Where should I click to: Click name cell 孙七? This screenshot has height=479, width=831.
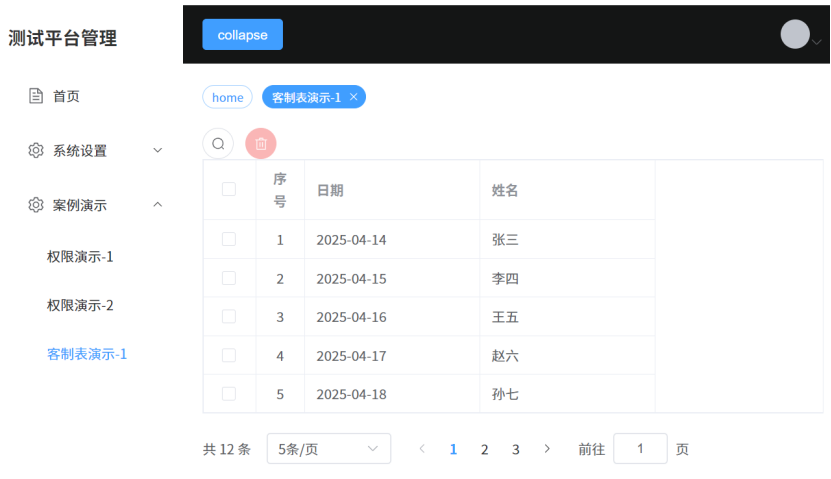(505, 394)
